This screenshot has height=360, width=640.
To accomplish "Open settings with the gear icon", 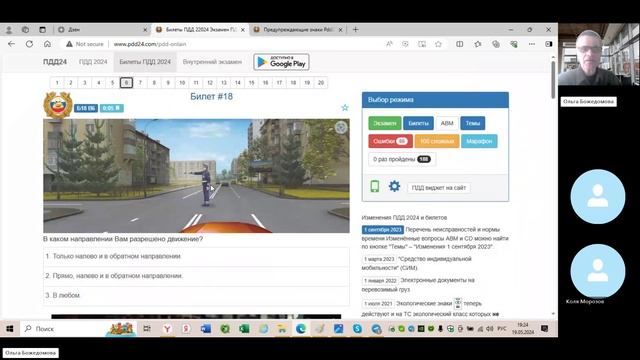I will [394, 187].
